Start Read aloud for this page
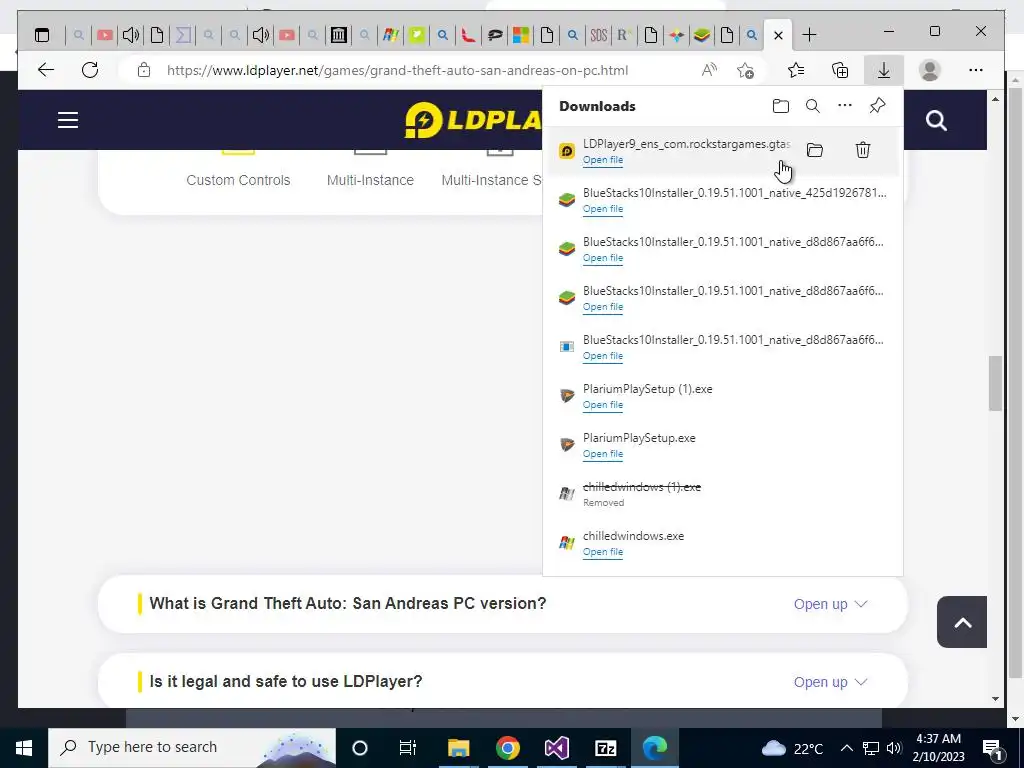Viewport: 1024px width, 768px height. (709, 70)
